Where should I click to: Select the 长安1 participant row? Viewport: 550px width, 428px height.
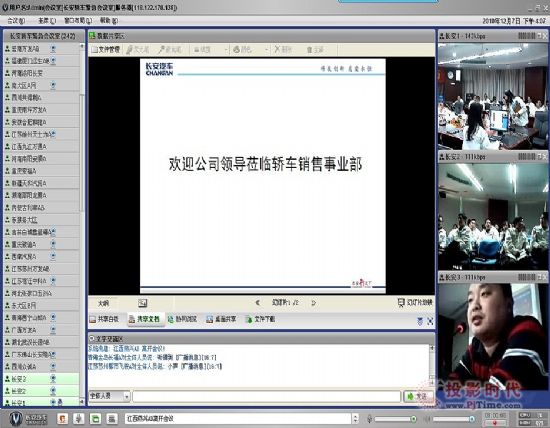(x=41, y=402)
